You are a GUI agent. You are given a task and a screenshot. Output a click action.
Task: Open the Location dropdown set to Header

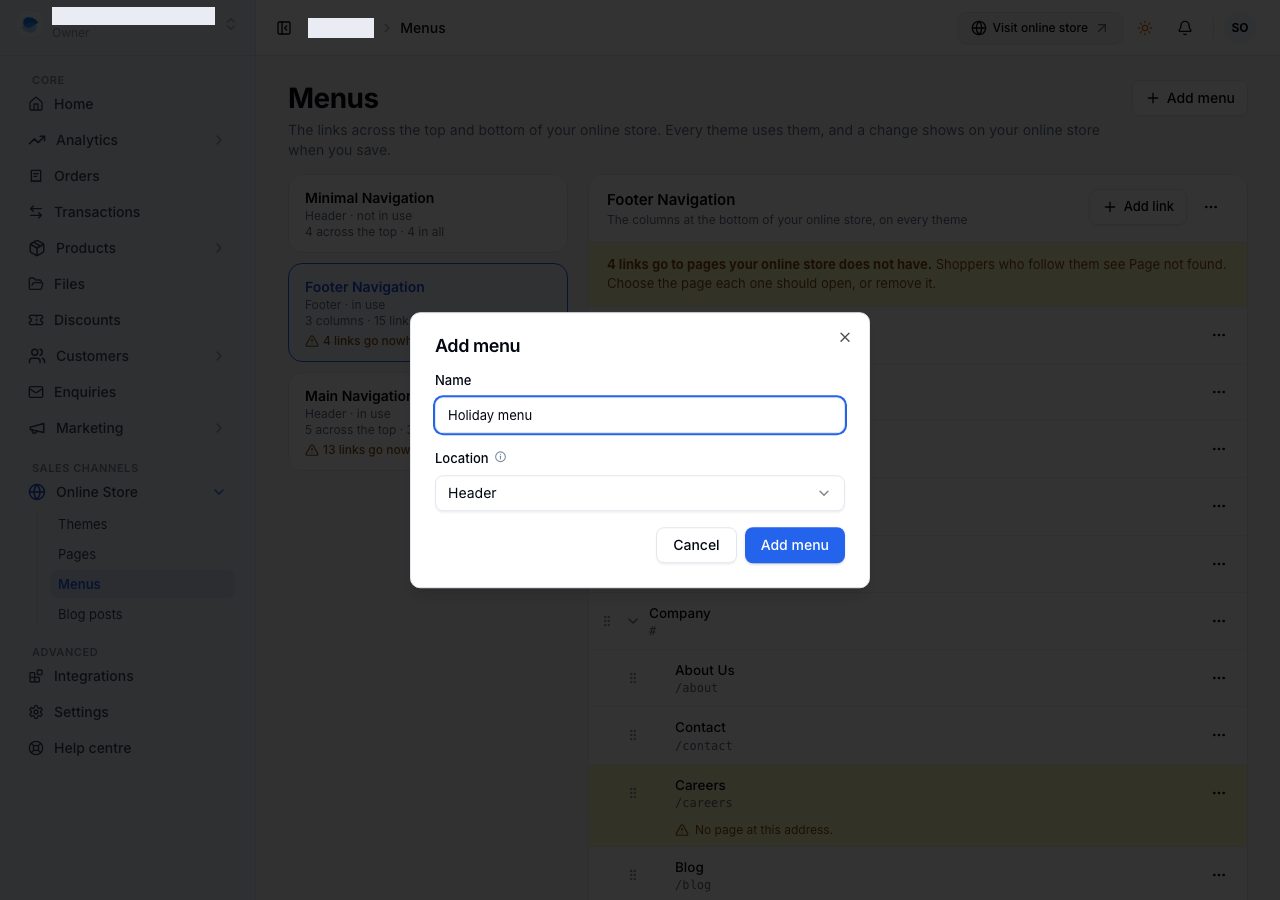[640, 493]
